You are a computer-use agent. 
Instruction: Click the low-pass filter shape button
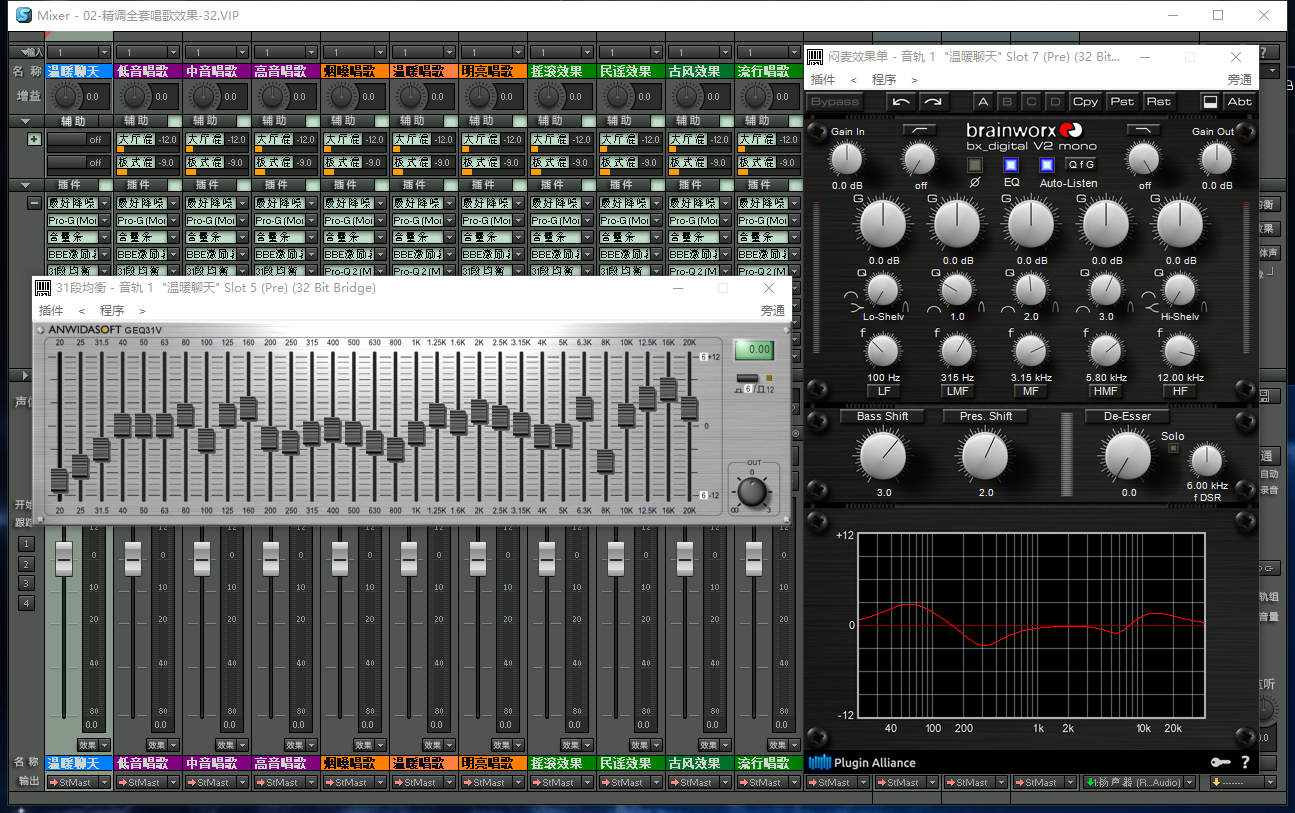click(x=1143, y=130)
